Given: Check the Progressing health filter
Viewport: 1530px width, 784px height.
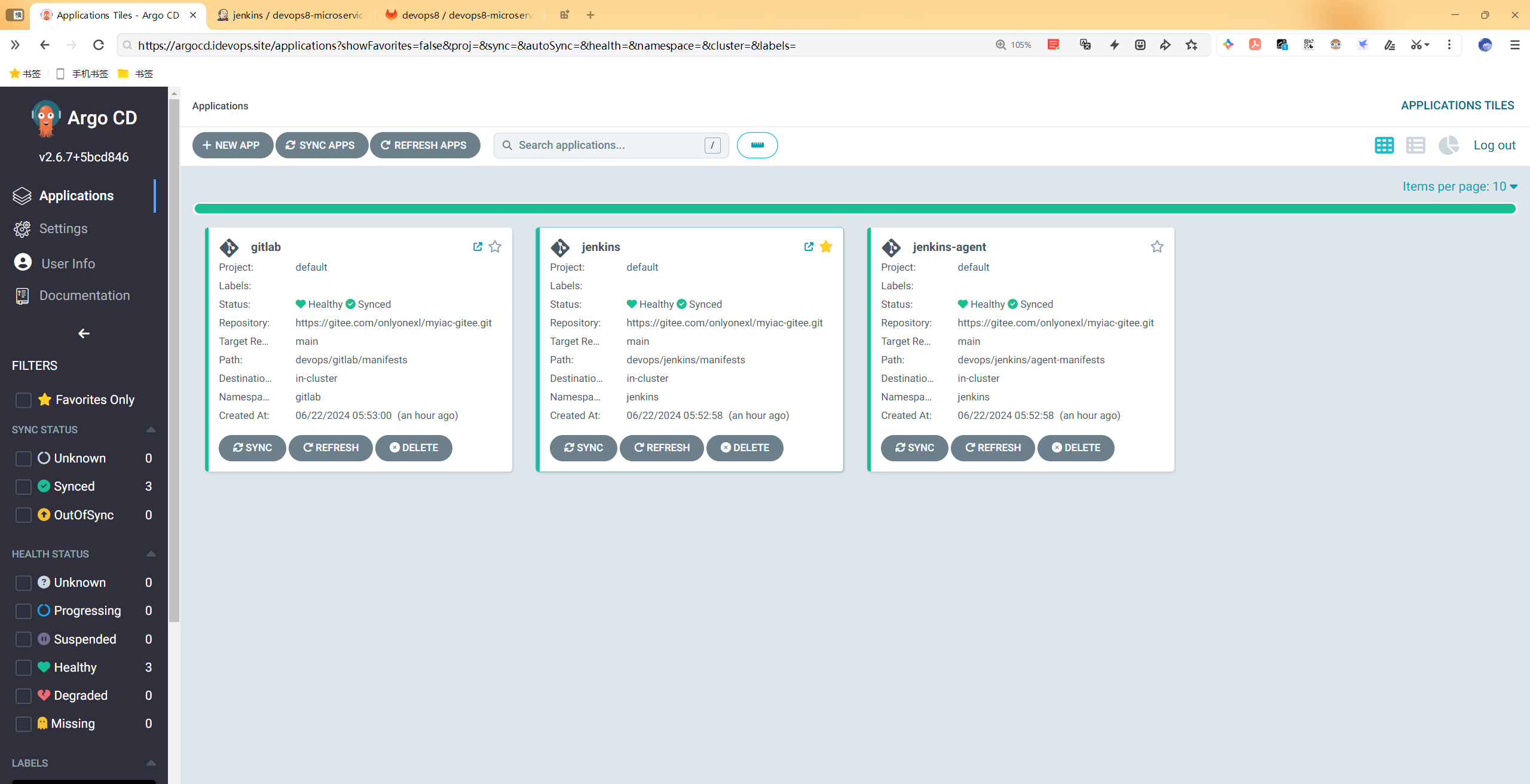Looking at the screenshot, I should [x=23, y=611].
